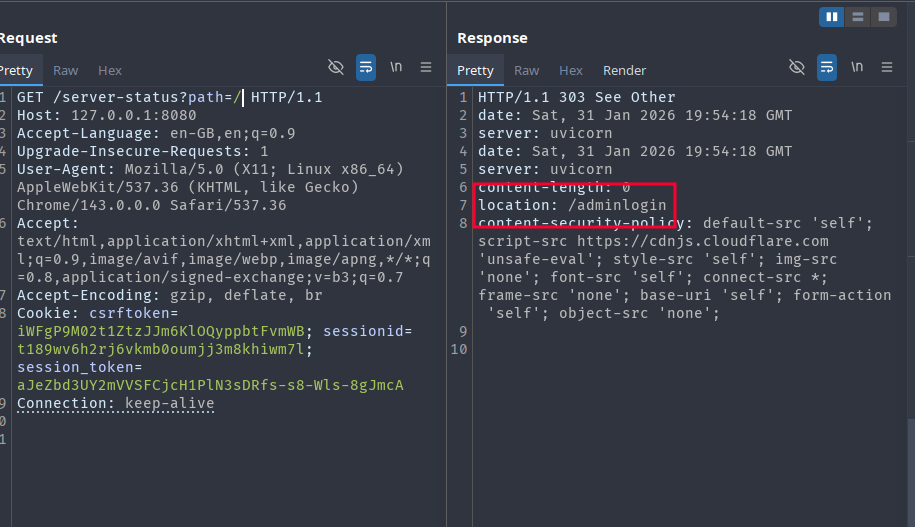This screenshot has height=527, width=915.
Task: Select the Hex tab in Response
Action: [570, 70]
